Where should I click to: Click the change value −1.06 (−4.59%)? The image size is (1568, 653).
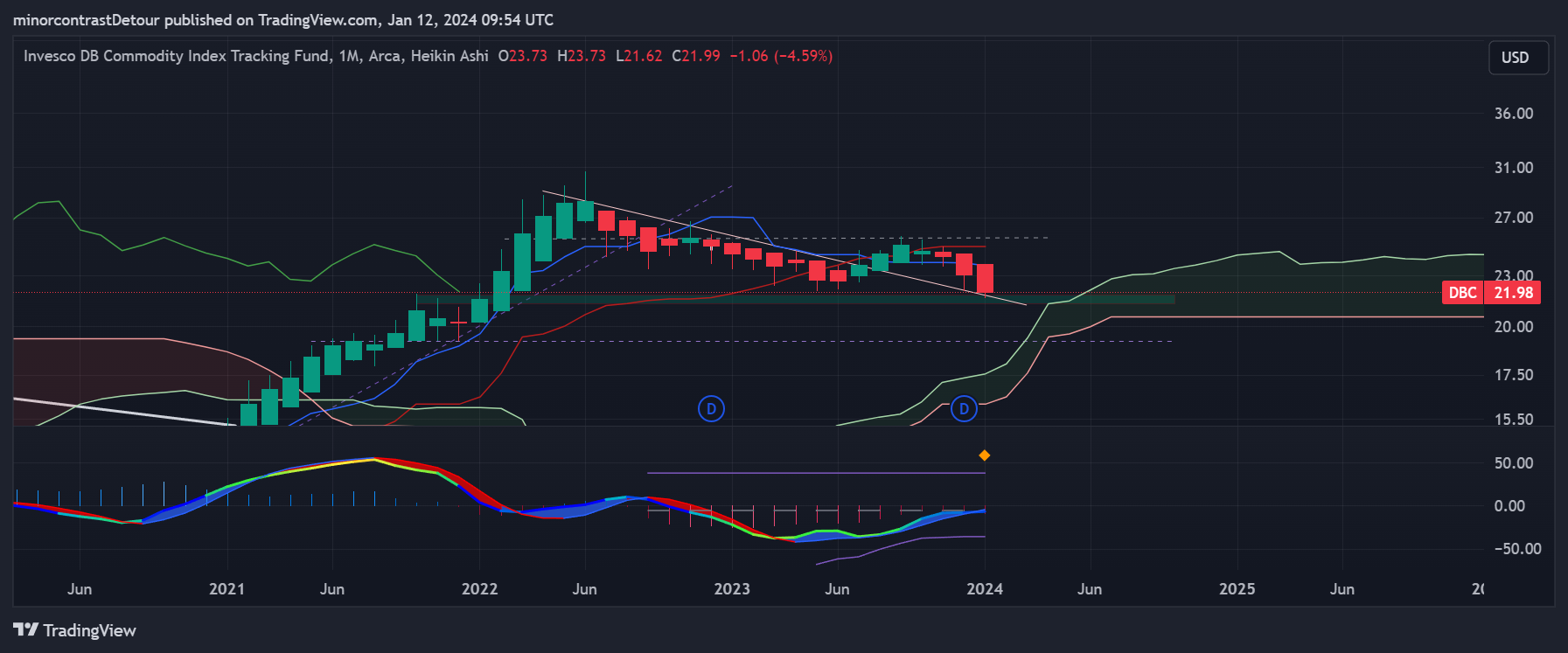coord(781,56)
